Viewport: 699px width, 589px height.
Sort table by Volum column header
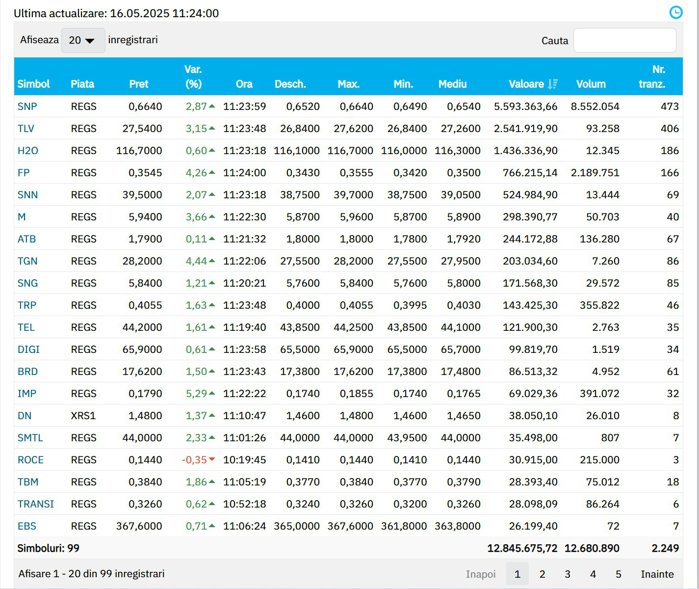(591, 84)
